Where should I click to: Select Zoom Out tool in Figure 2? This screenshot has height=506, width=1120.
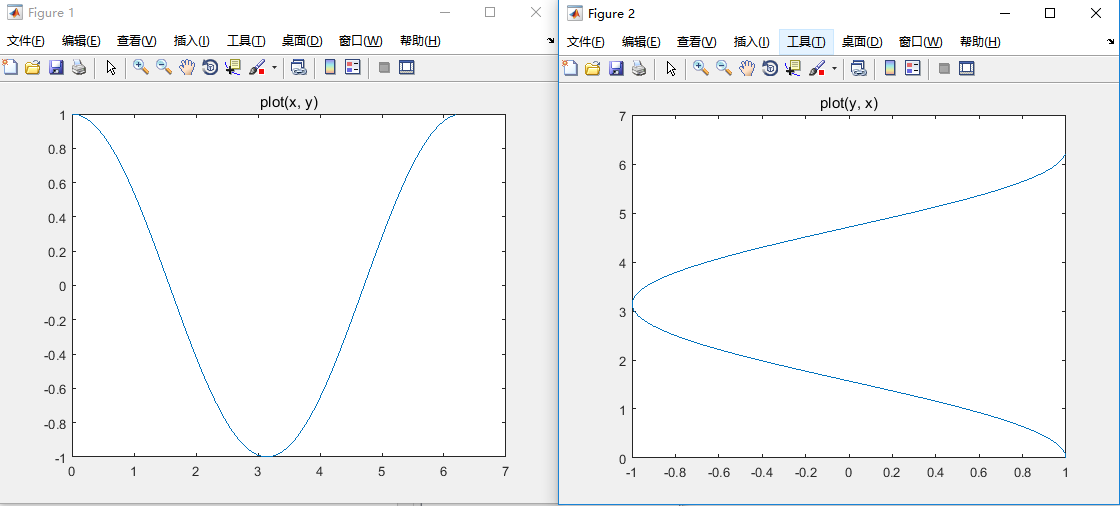click(724, 68)
